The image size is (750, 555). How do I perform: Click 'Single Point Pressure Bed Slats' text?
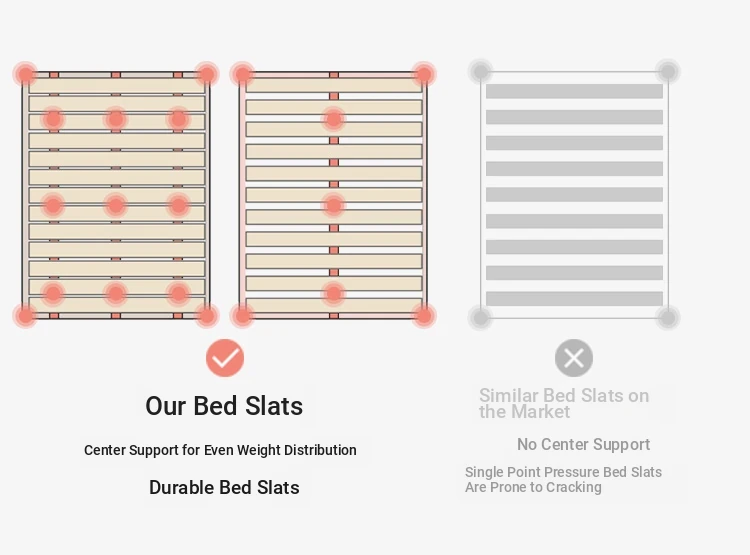tap(563, 472)
